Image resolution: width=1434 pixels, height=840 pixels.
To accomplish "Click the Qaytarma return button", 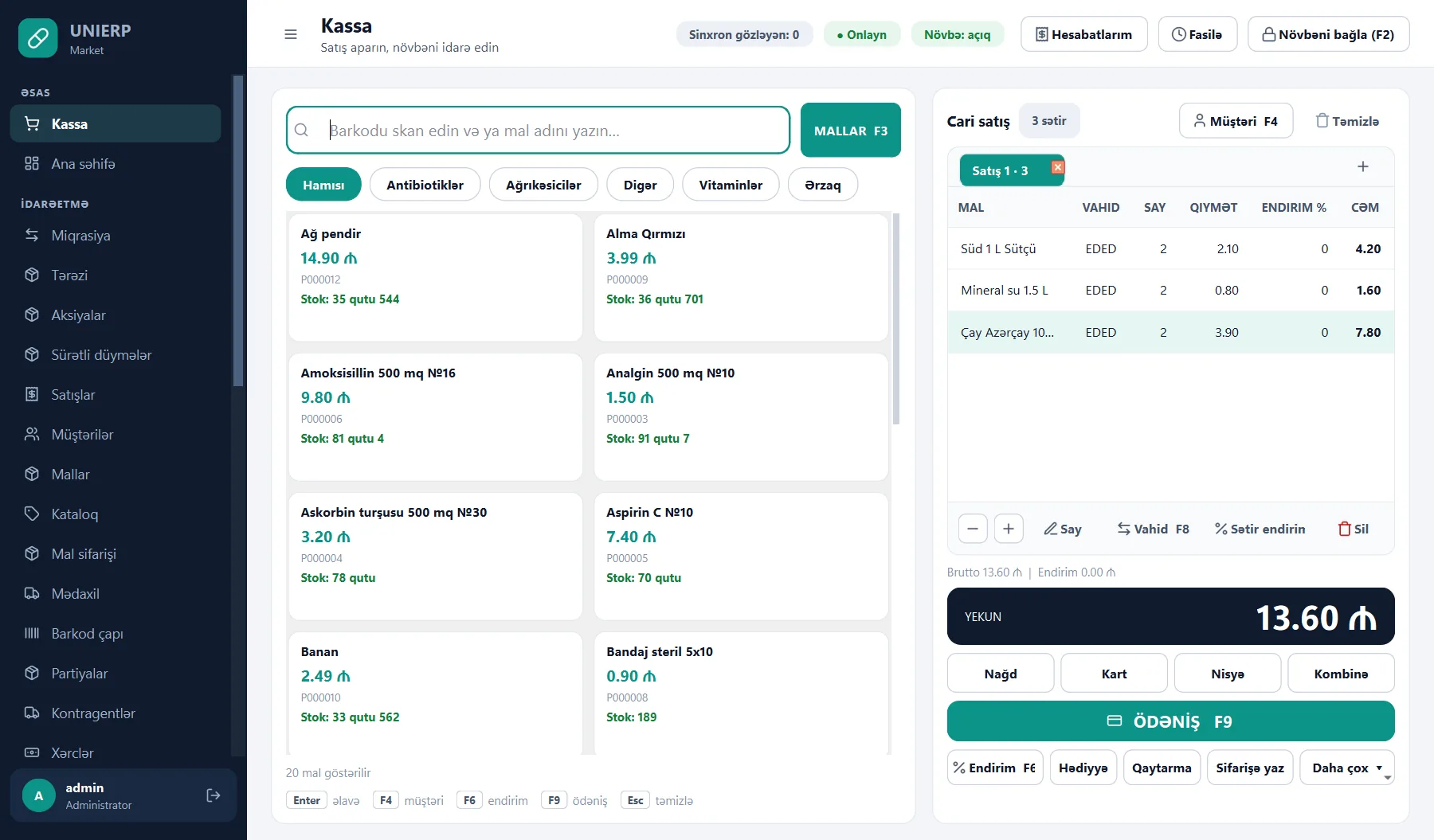I will click(x=1162, y=768).
